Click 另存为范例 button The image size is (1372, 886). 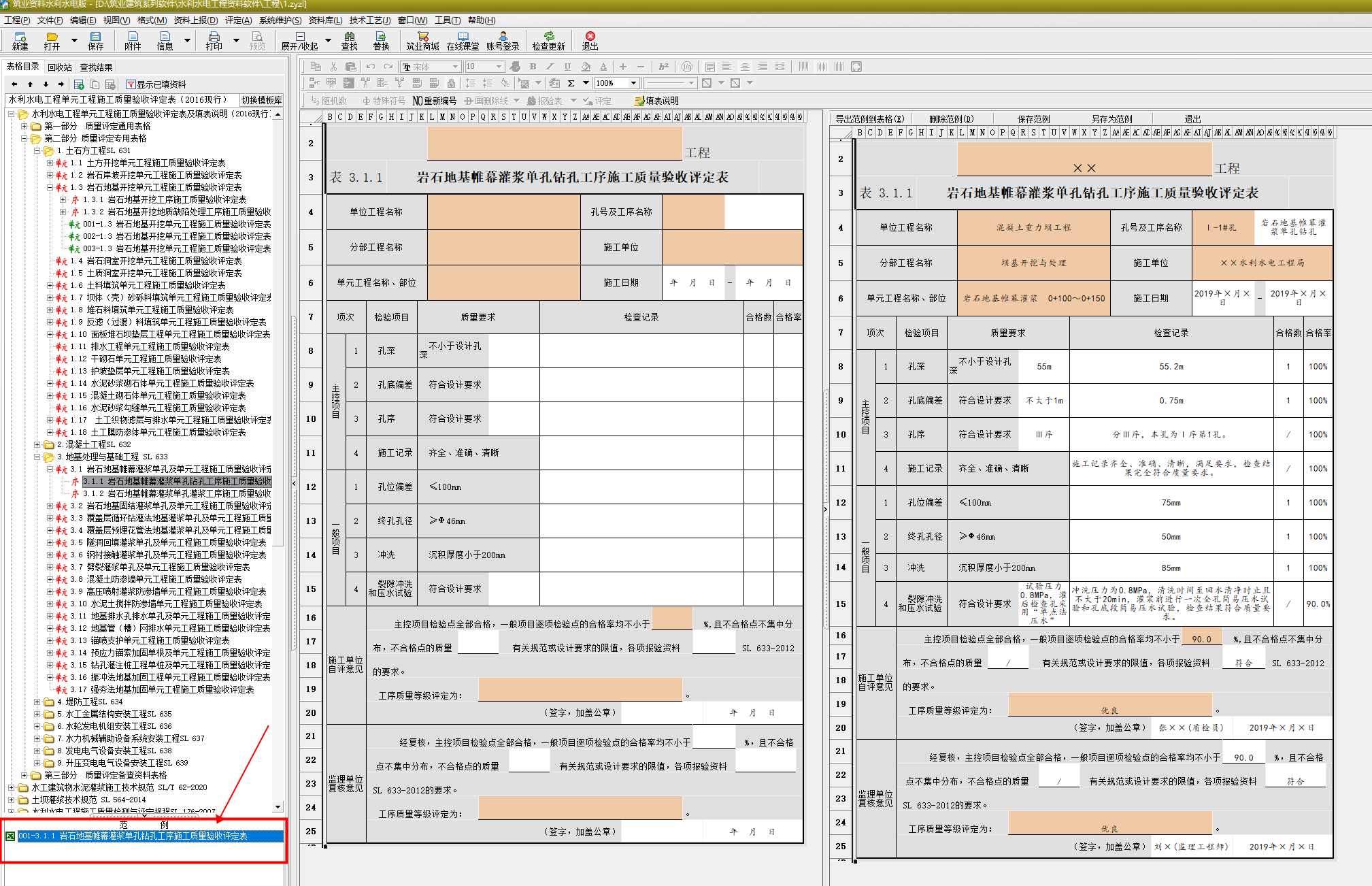pyautogui.click(x=1112, y=119)
